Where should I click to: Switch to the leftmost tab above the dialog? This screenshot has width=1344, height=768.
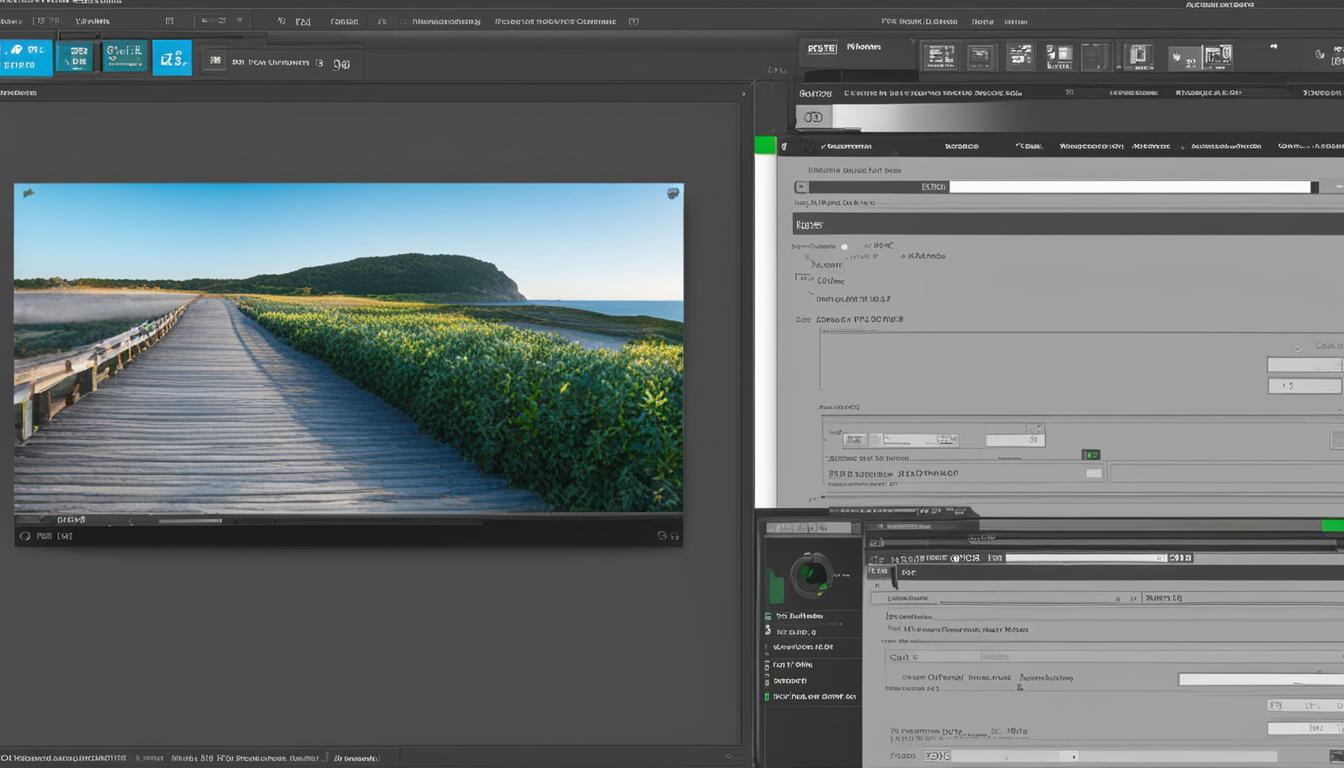pyautogui.click(x=845, y=145)
